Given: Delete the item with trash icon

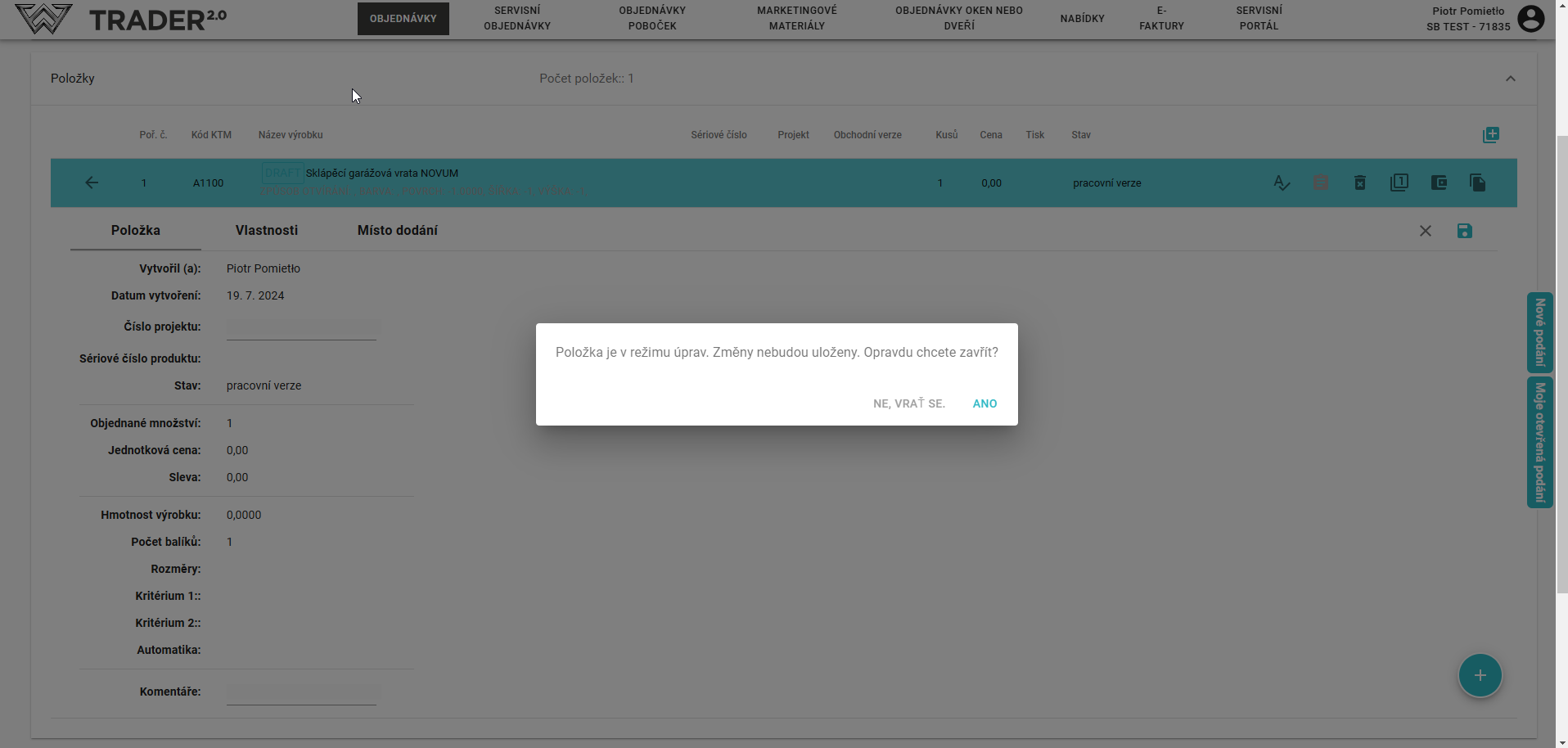Looking at the screenshot, I should pyautogui.click(x=1359, y=182).
